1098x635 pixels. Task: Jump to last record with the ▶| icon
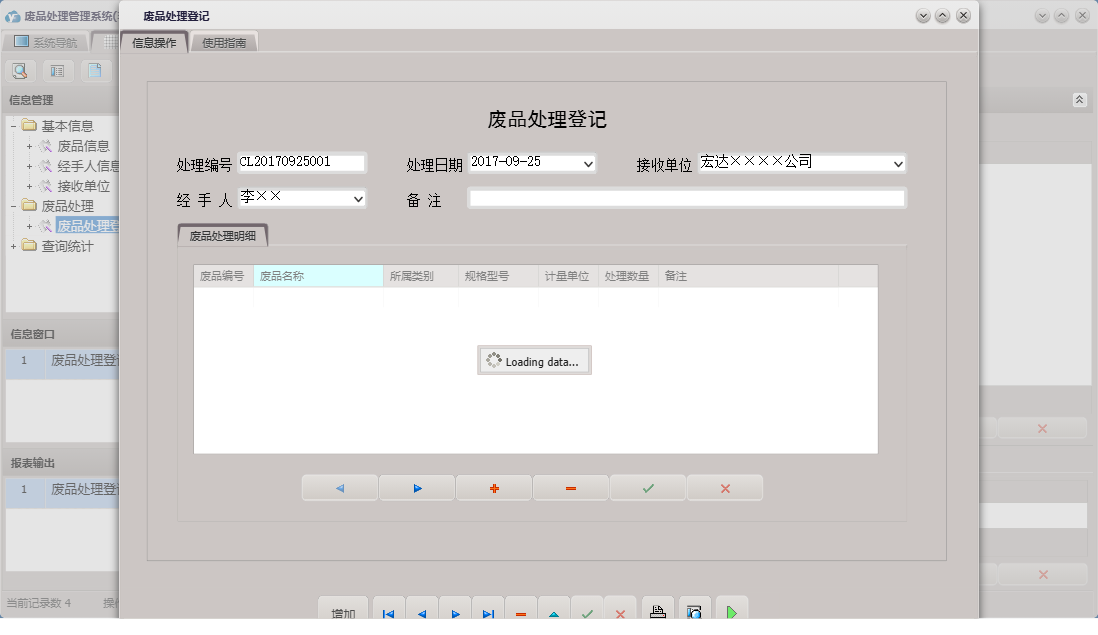coord(488,612)
